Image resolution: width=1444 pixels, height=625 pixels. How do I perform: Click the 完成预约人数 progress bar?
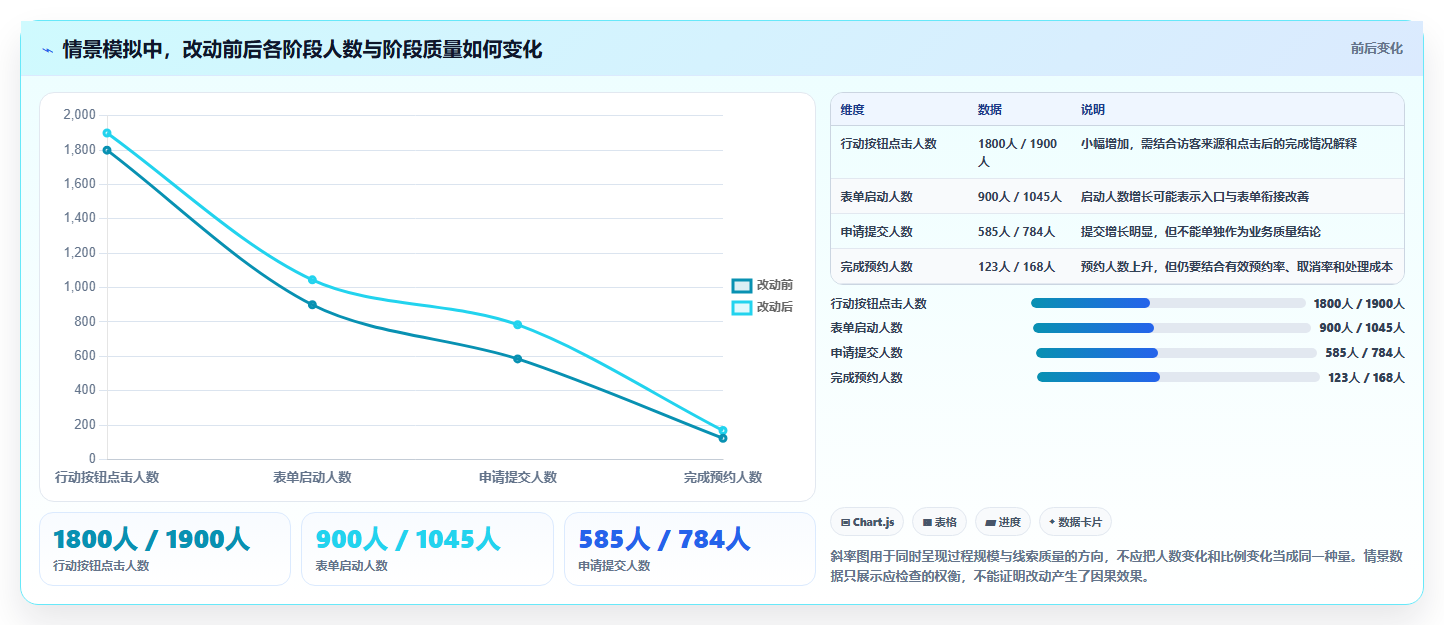(x=1178, y=377)
